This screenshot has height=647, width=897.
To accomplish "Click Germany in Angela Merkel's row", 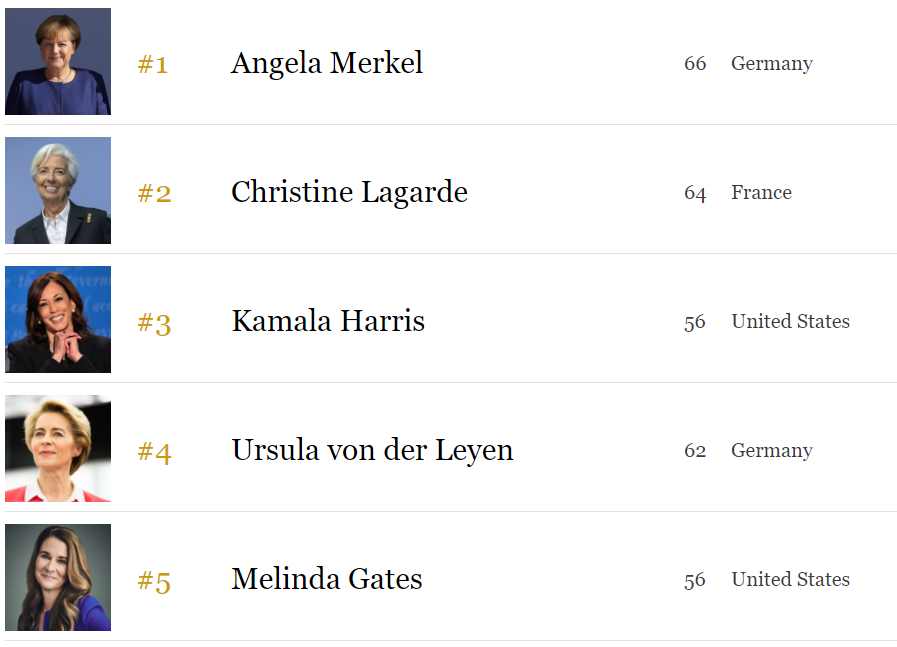I will point(772,63).
